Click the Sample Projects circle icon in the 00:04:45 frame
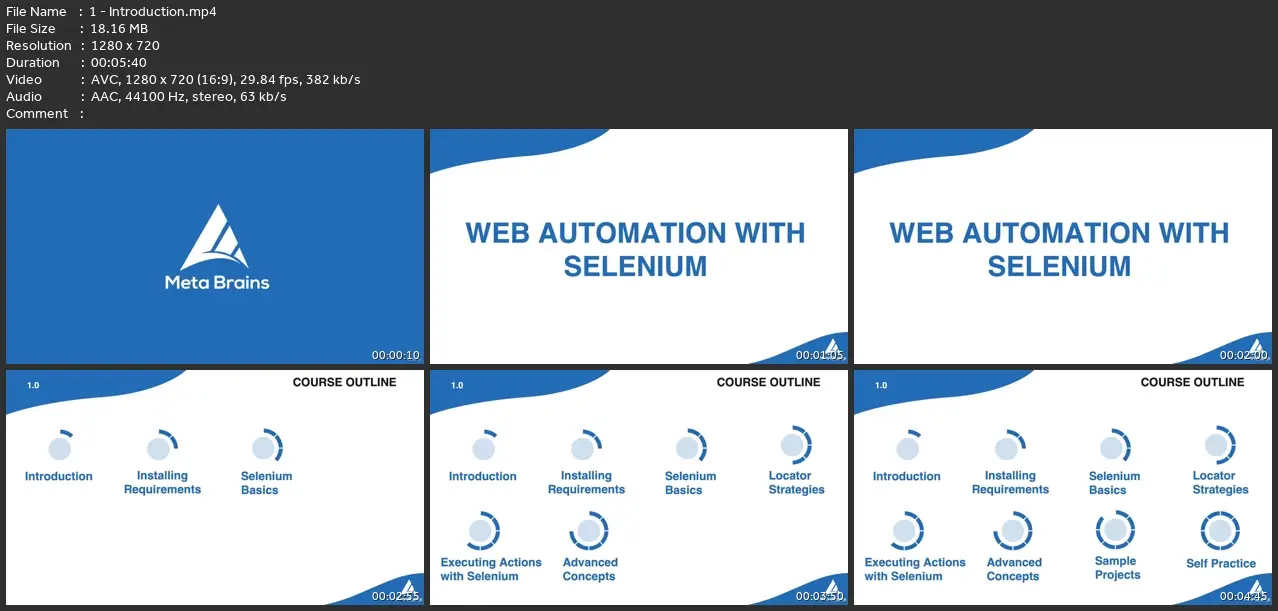The height and width of the screenshot is (611, 1278). coord(1115,530)
